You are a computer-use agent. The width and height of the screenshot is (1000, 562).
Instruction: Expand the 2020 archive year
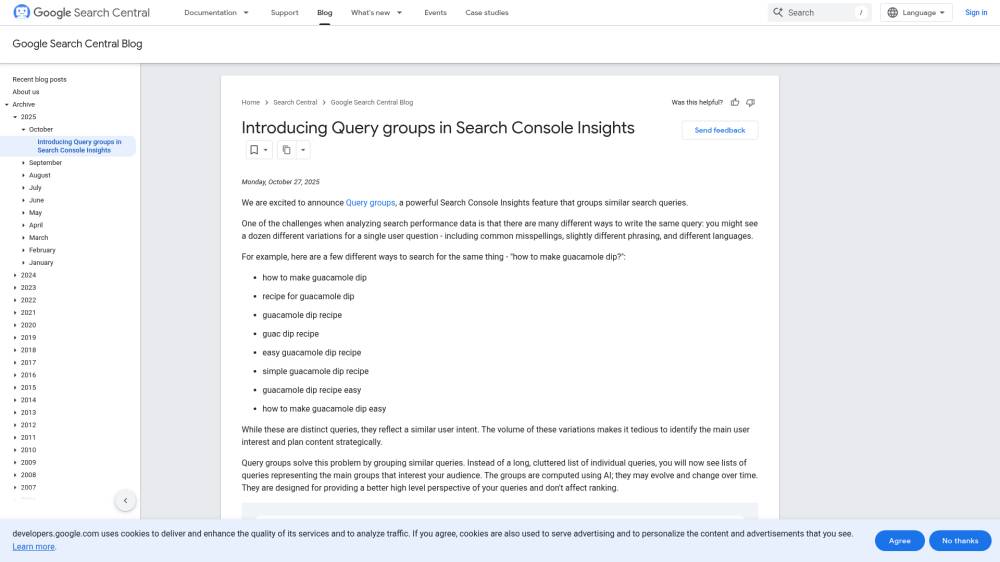pyautogui.click(x=15, y=325)
